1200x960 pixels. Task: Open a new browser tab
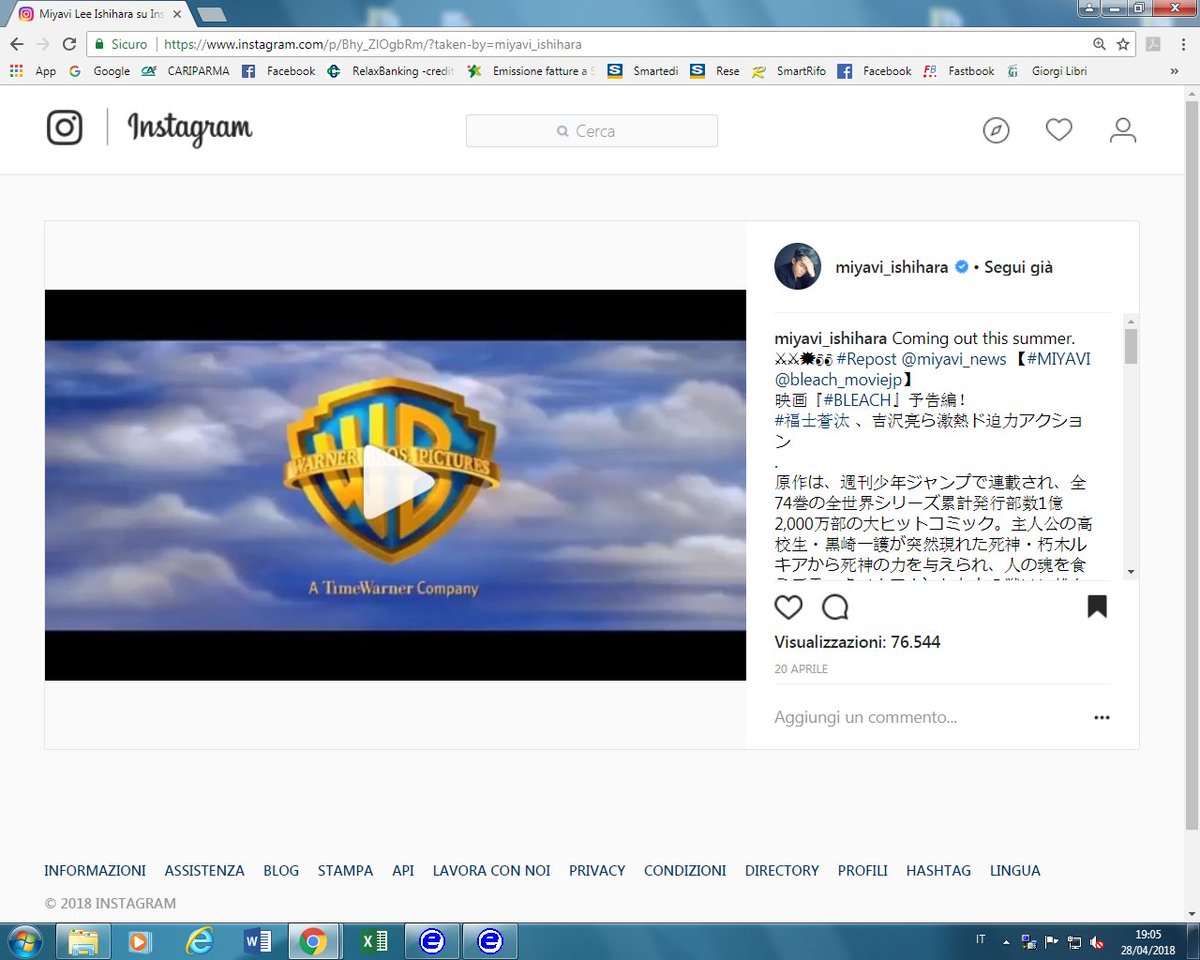click(211, 15)
